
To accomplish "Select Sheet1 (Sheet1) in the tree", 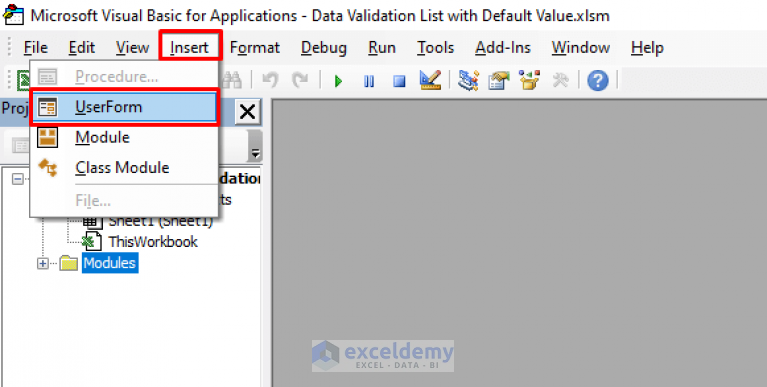I will click(x=161, y=222).
